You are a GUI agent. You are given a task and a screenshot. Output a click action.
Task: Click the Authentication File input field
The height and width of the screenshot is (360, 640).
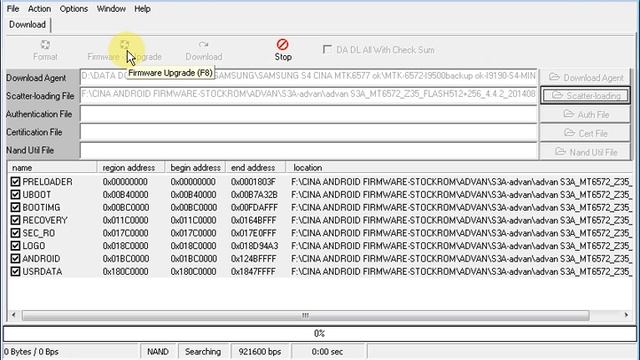[309, 114]
